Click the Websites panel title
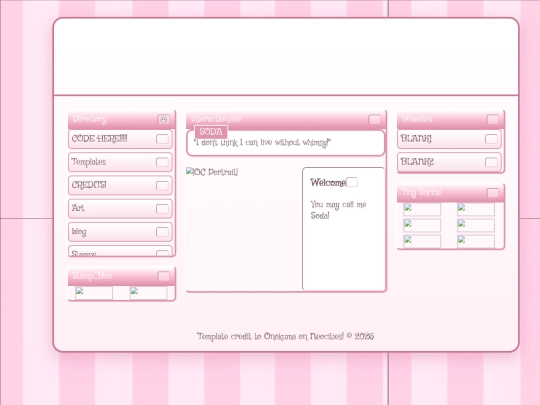 [x=416, y=119]
